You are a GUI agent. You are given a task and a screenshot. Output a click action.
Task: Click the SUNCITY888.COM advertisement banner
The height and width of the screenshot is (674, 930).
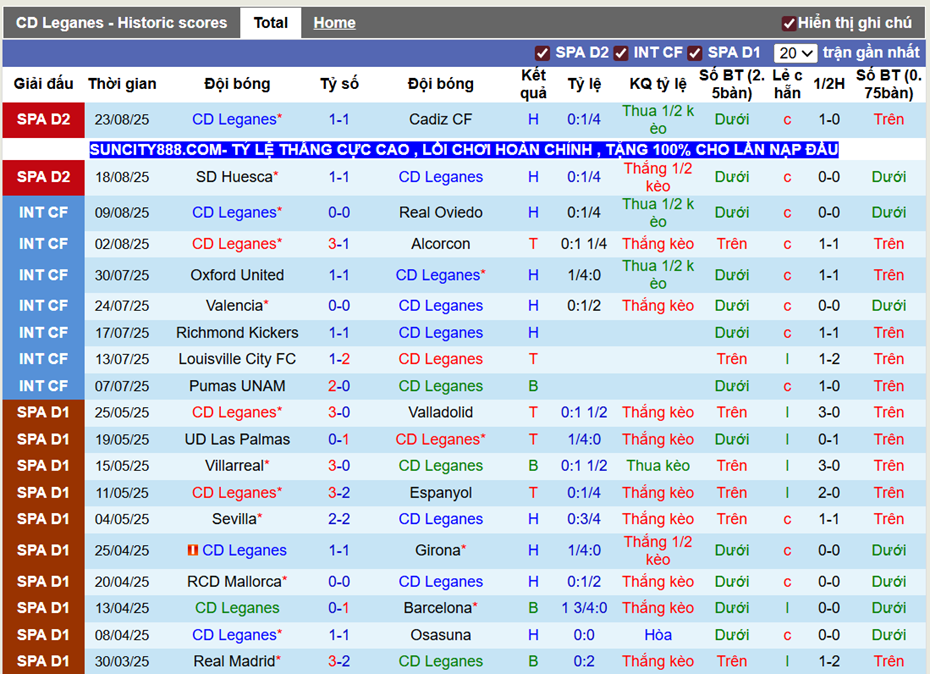point(464,149)
